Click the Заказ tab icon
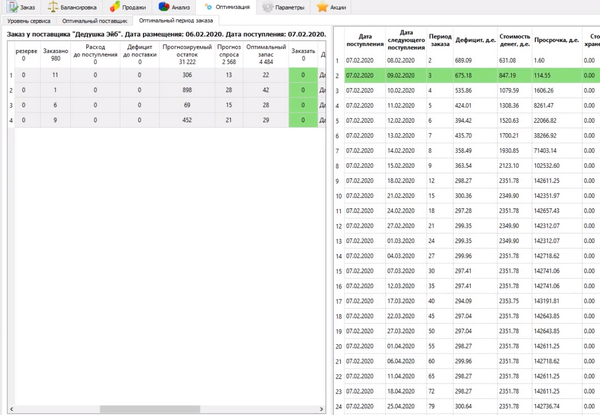600x415 pixels. click(x=13, y=7)
